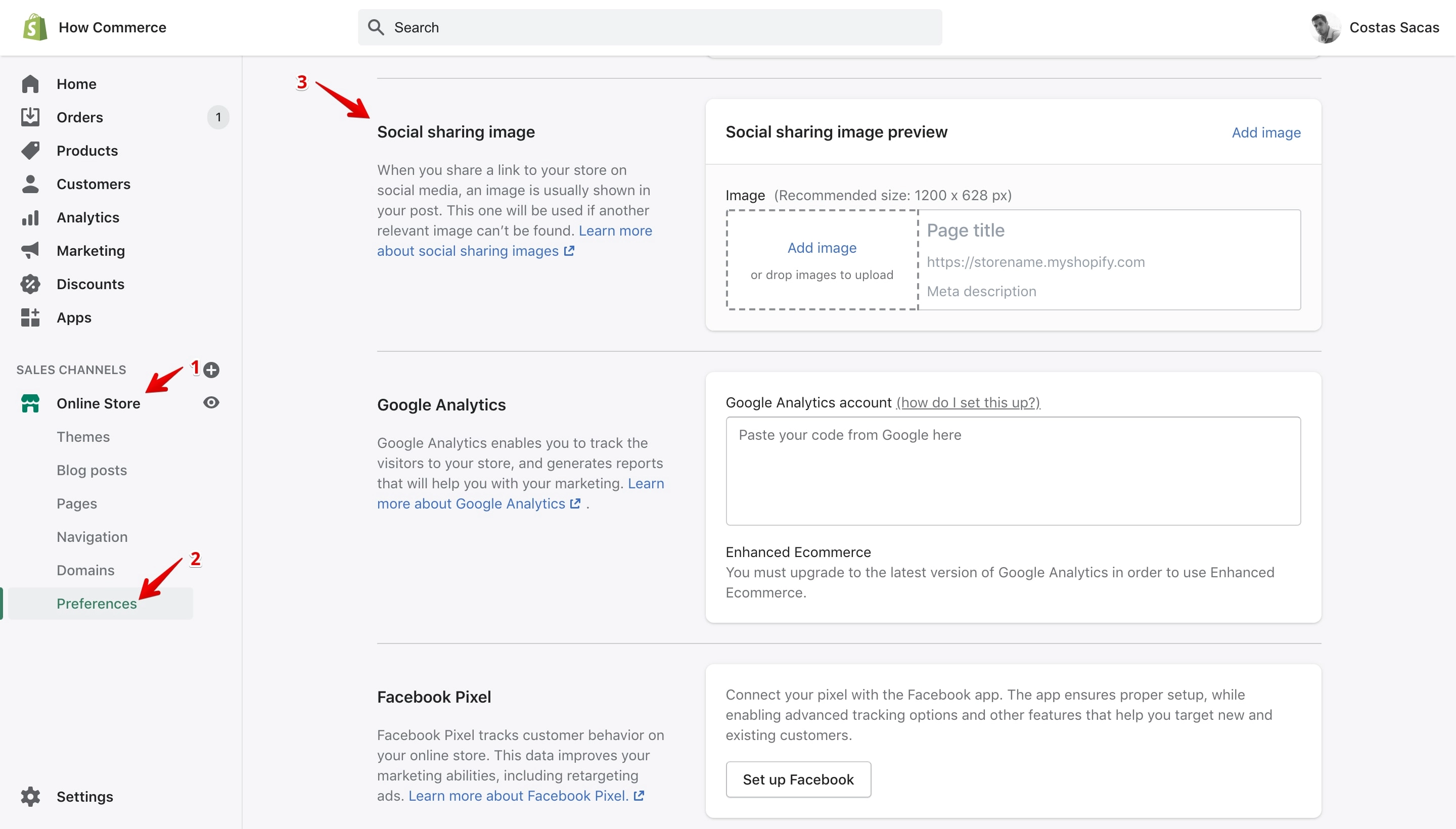
Task: Click Social sharing image heading
Action: point(456,132)
